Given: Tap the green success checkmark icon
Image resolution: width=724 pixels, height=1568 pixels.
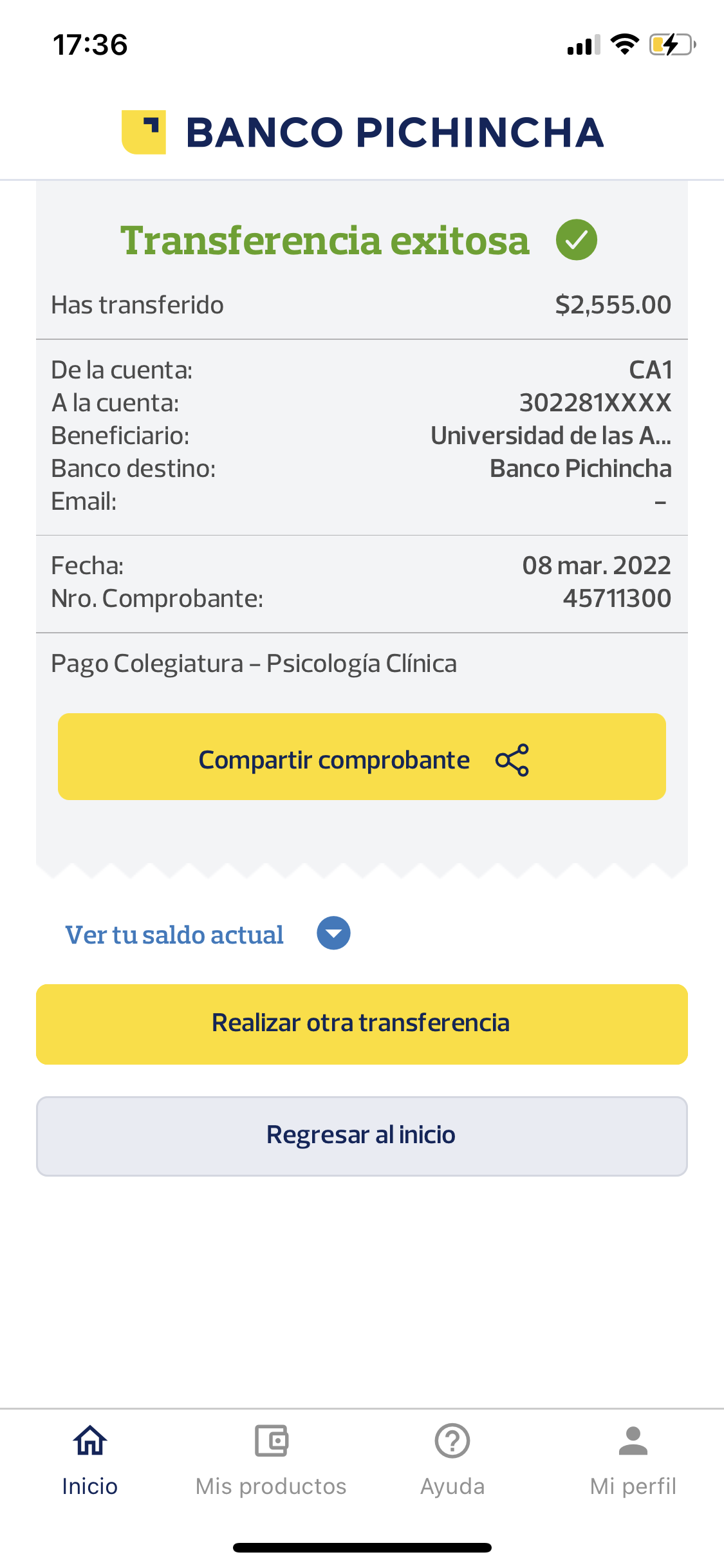Looking at the screenshot, I should 576,239.
